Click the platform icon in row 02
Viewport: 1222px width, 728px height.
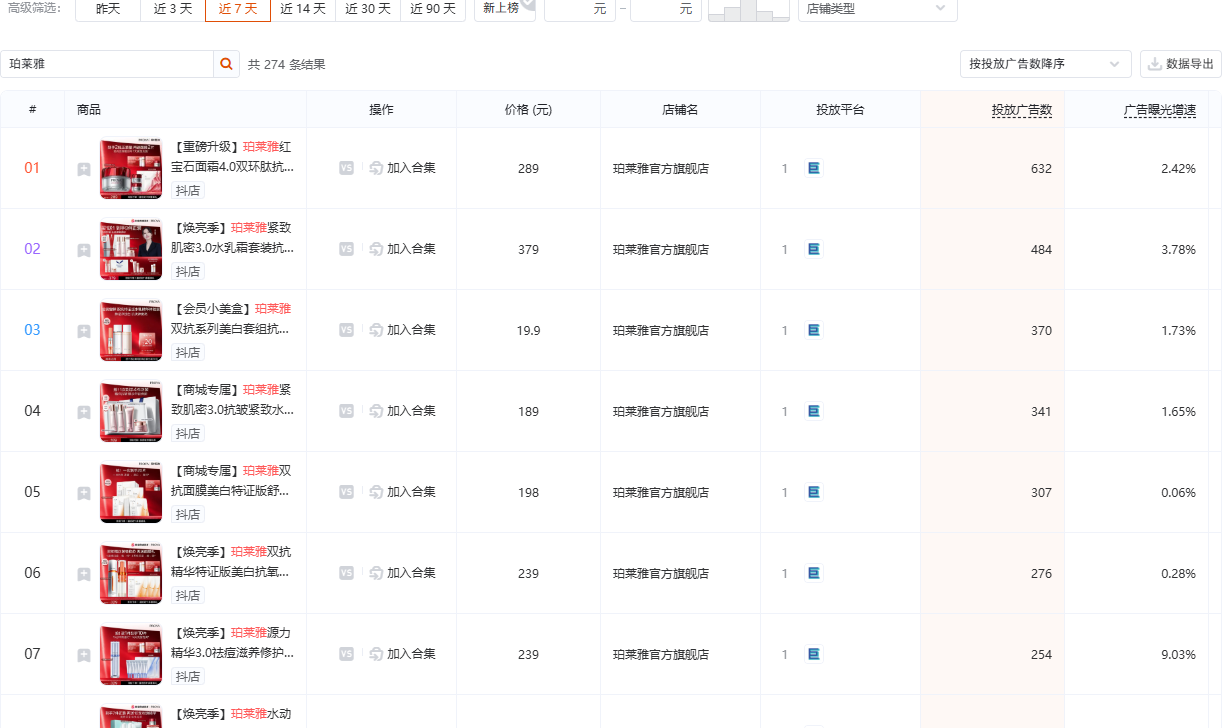click(814, 249)
